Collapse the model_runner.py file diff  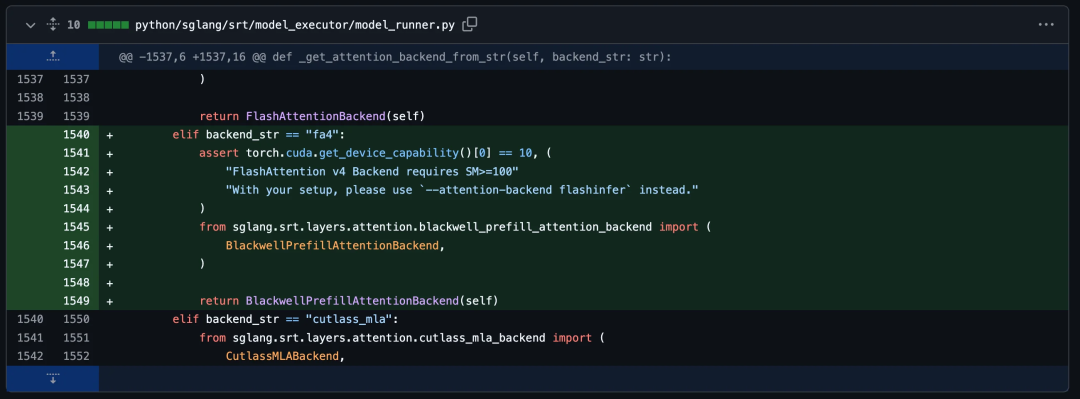[30, 25]
